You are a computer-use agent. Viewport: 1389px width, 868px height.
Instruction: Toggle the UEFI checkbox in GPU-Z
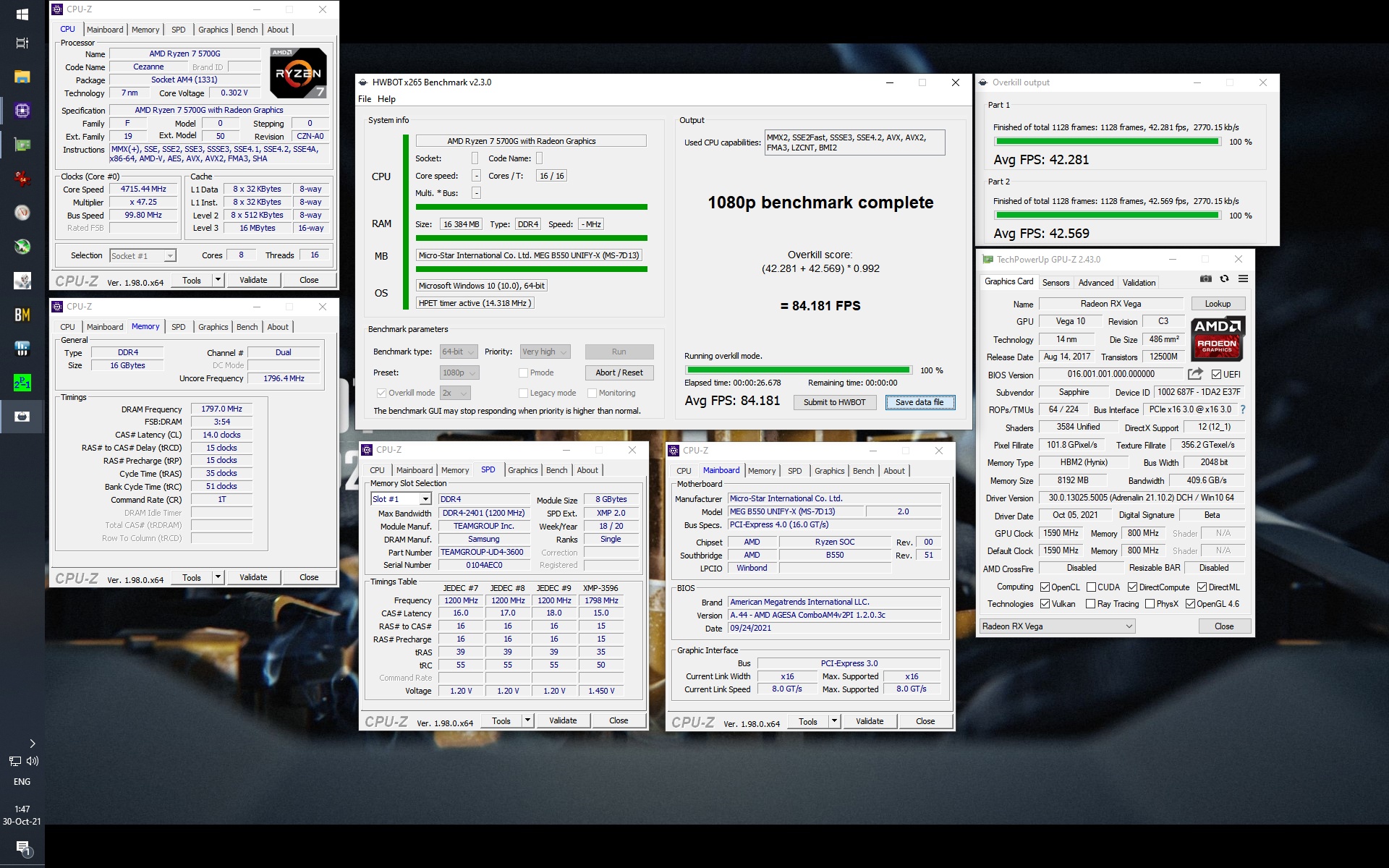pyautogui.click(x=1217, y=375)
